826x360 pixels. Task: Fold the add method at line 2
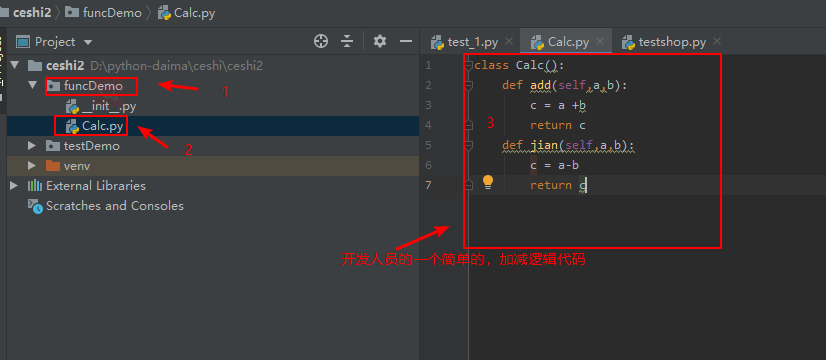tap(469, 85)
